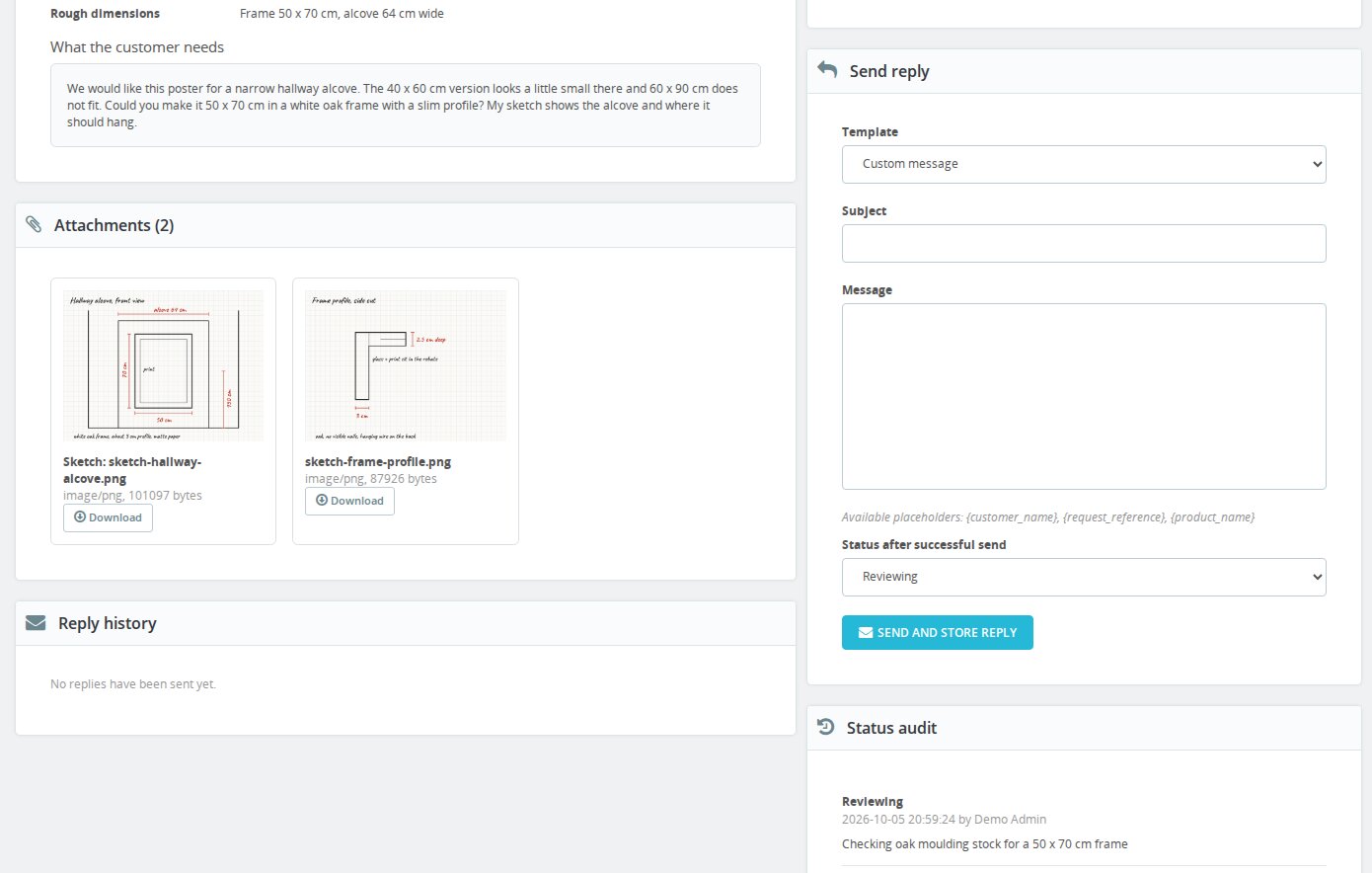
Task: Click the Rough dimensions label
Action: (105, 14)
